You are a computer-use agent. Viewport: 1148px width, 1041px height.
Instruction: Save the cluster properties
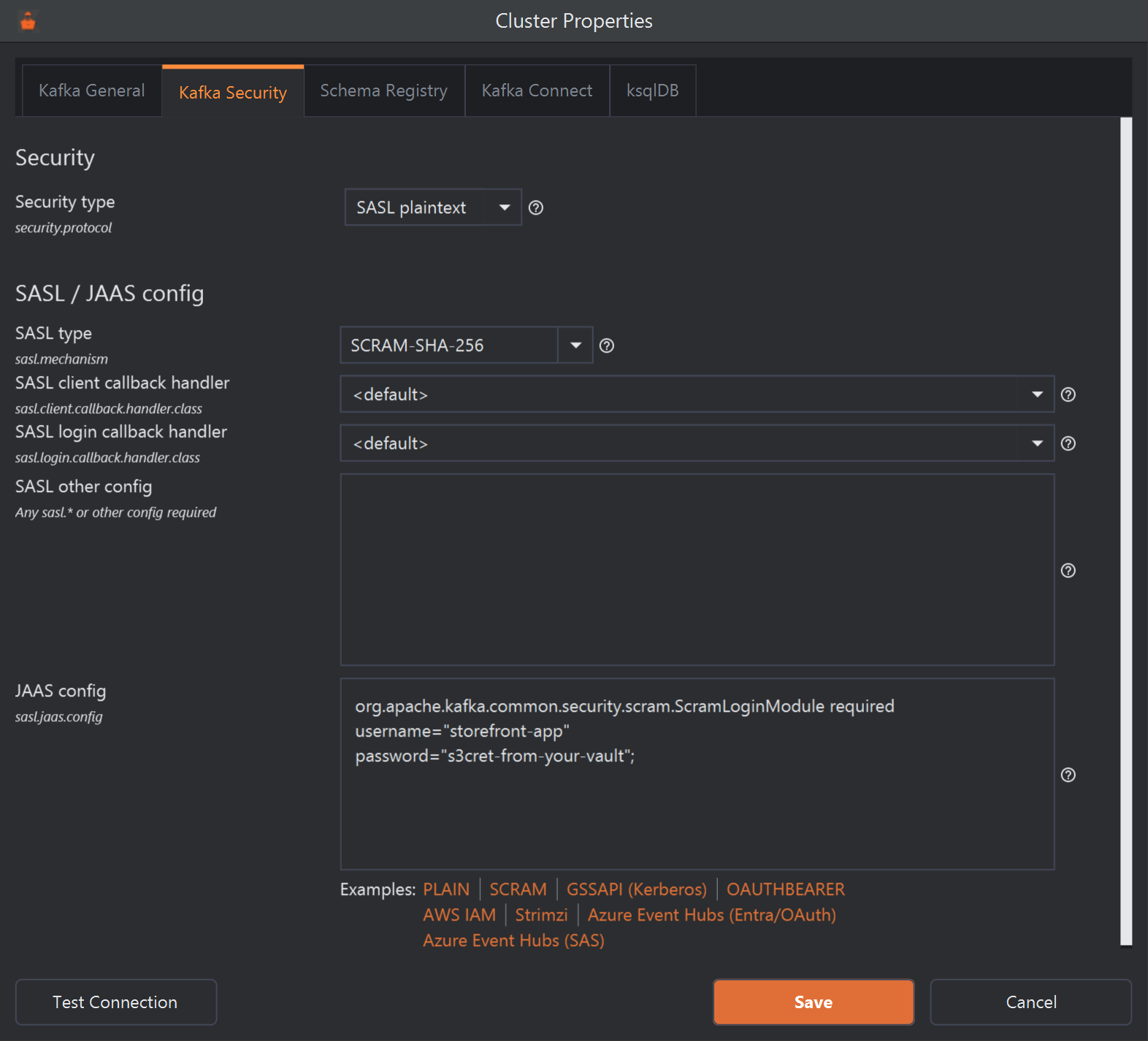click(x=814, y=1002)
